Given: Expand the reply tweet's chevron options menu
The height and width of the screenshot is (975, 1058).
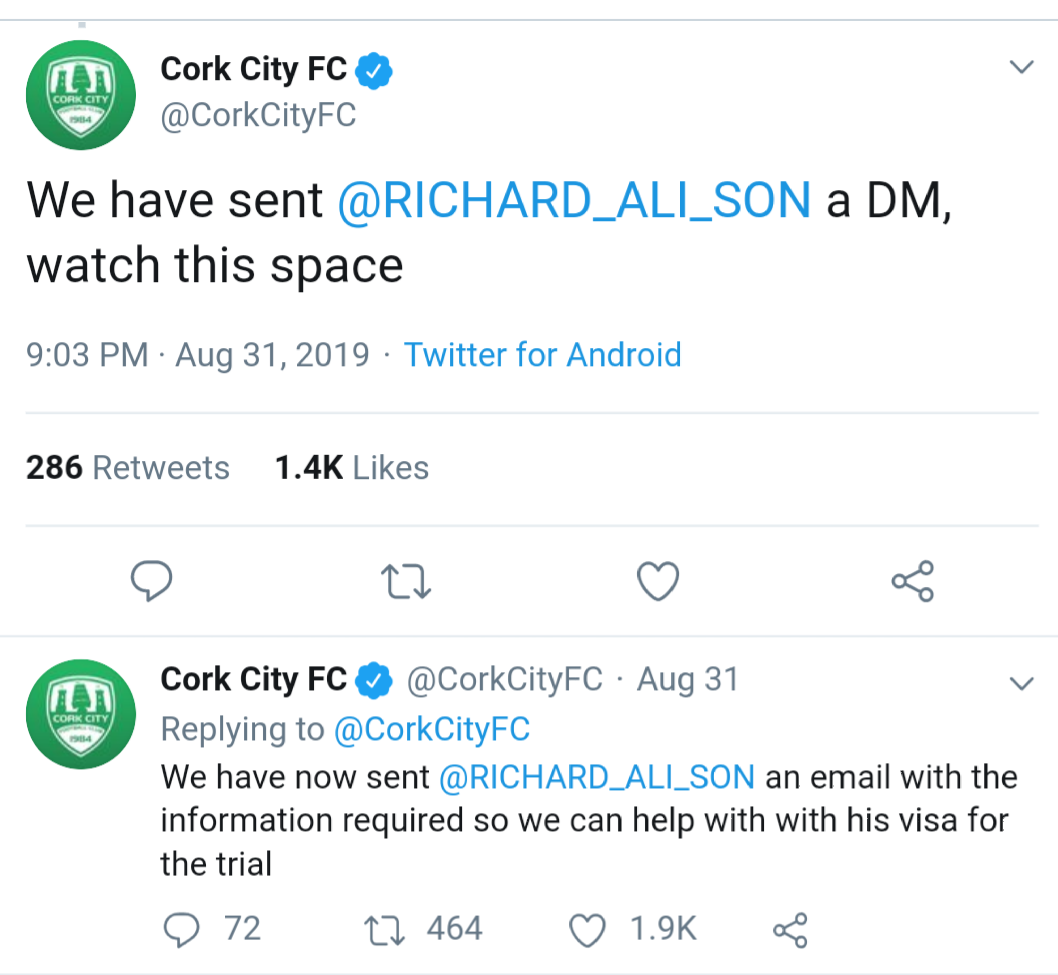Looking at the screenshot, I should (x=1022, y=684).
